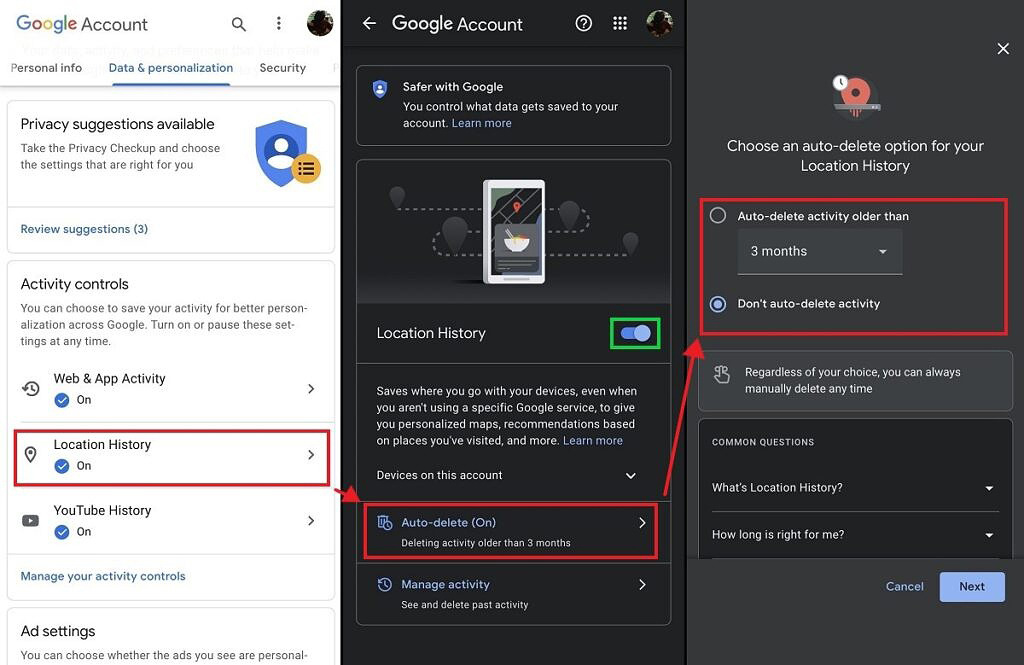1024x665 pixels.
Task: Click the Web & App Activity On checkmark
Action: pos(62,400)
